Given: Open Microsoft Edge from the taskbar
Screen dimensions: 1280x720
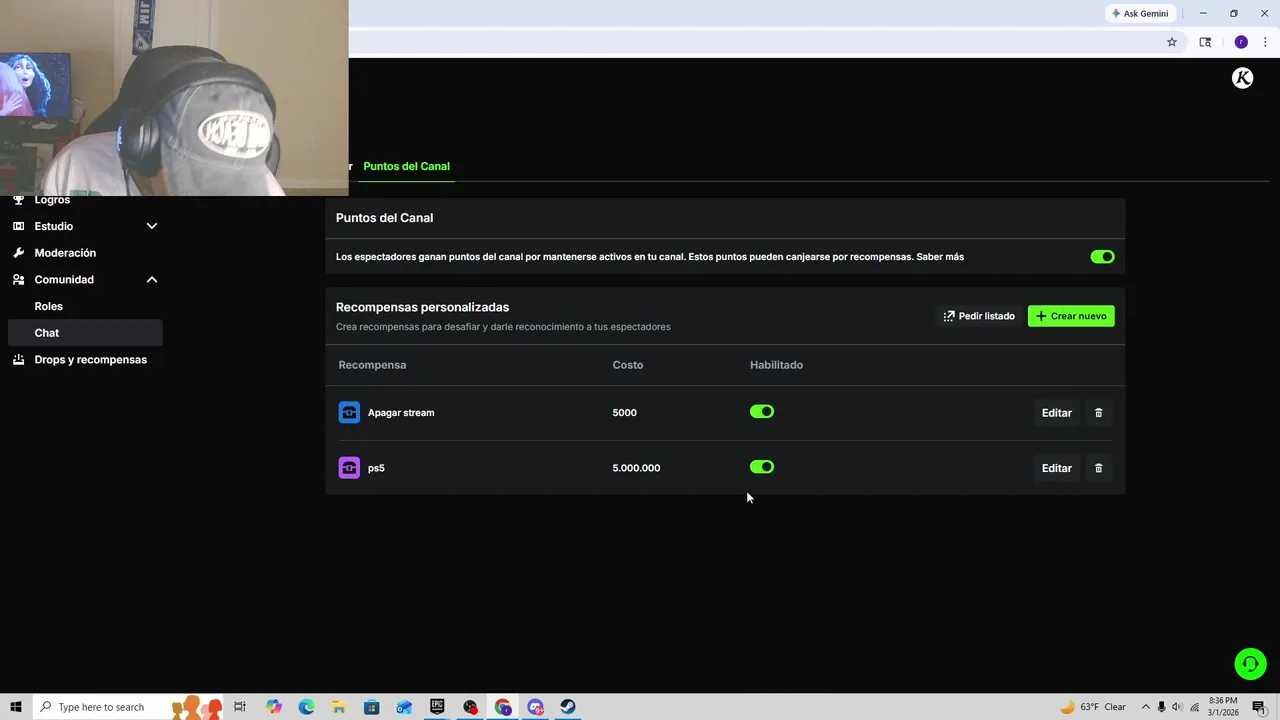Looking at the screenshot, I should (x=306, y=707).
